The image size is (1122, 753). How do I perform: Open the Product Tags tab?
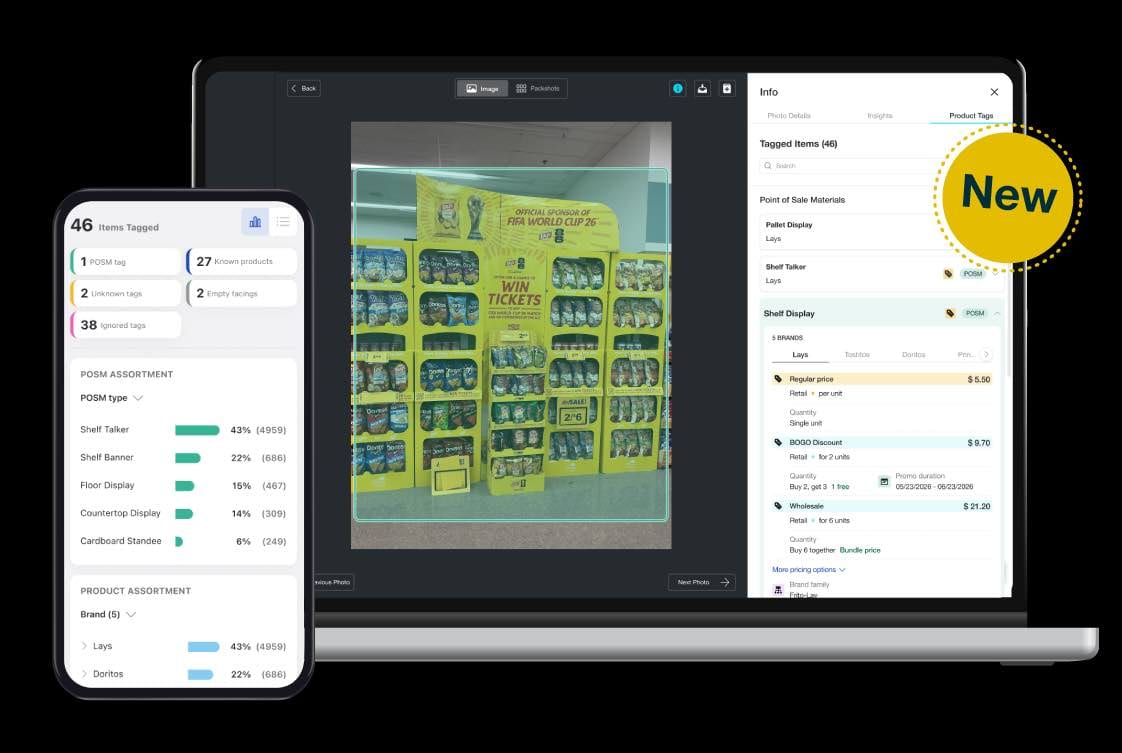pos(971,115)
